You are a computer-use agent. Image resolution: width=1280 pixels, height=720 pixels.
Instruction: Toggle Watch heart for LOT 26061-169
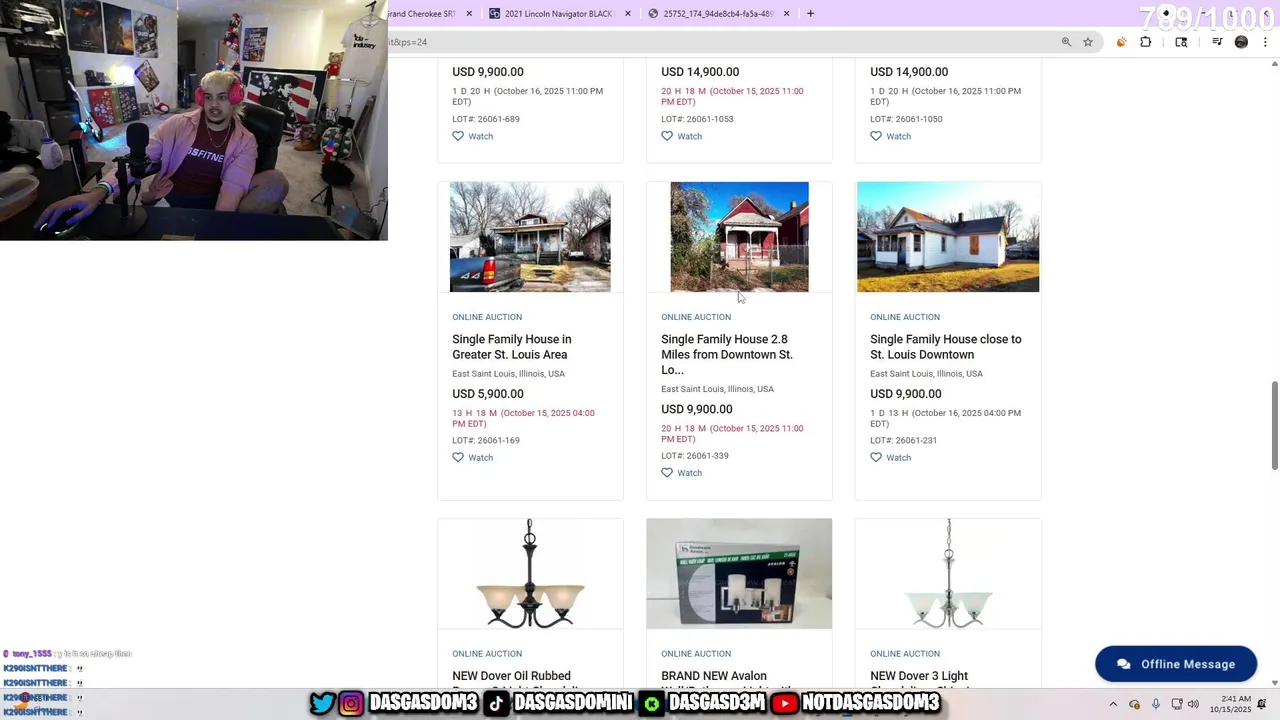(x=458, y=457)
